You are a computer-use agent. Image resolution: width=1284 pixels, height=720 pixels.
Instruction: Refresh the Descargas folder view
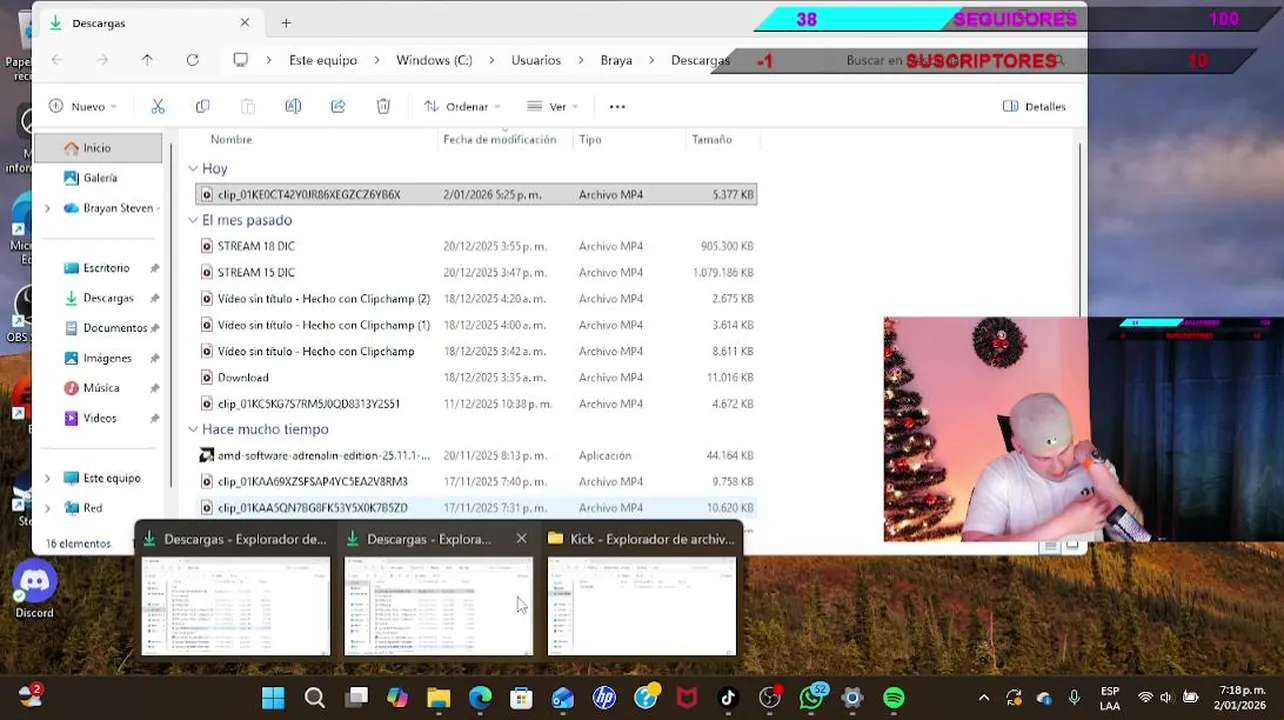[192, 60]
